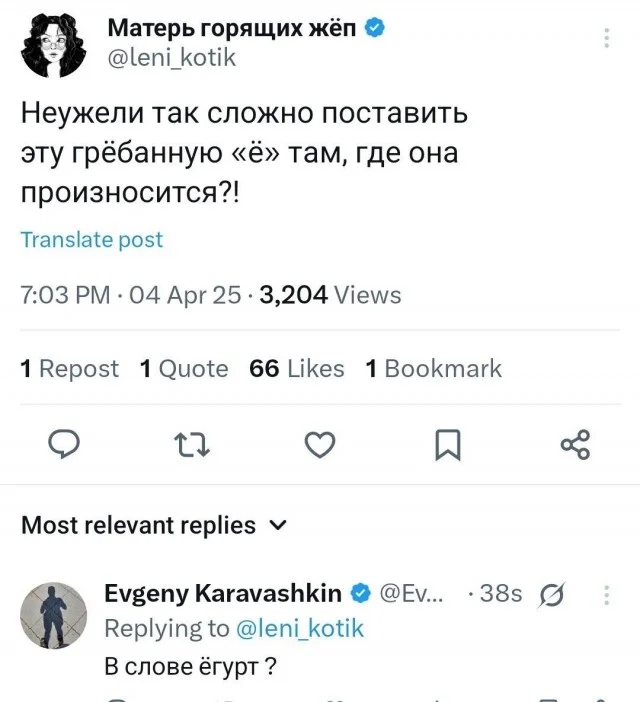Click the crossed-circle icon on Evgeny's reply
The width and height of the screenshot is (640, 702).
[x=551, y=596]
